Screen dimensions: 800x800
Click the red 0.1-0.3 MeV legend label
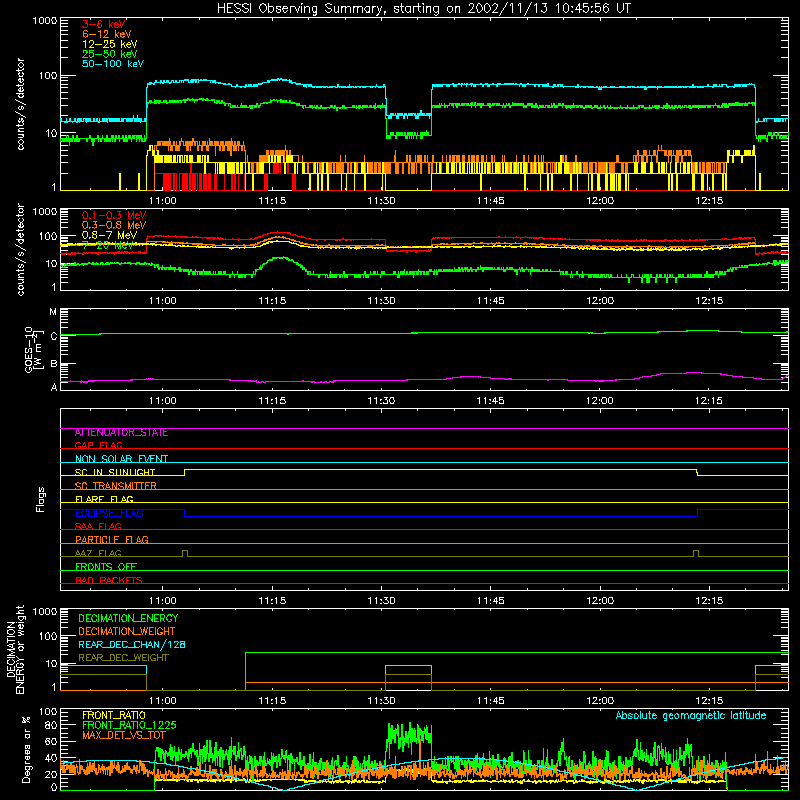tap(114, 215)
